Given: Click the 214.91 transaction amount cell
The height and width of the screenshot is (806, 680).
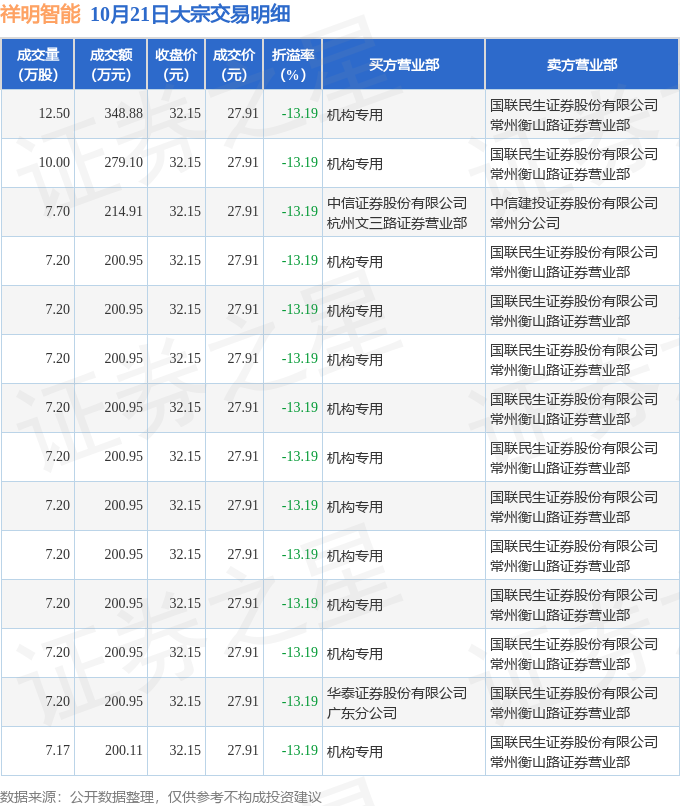Looking at the screenshot, I should click(124, 212).
